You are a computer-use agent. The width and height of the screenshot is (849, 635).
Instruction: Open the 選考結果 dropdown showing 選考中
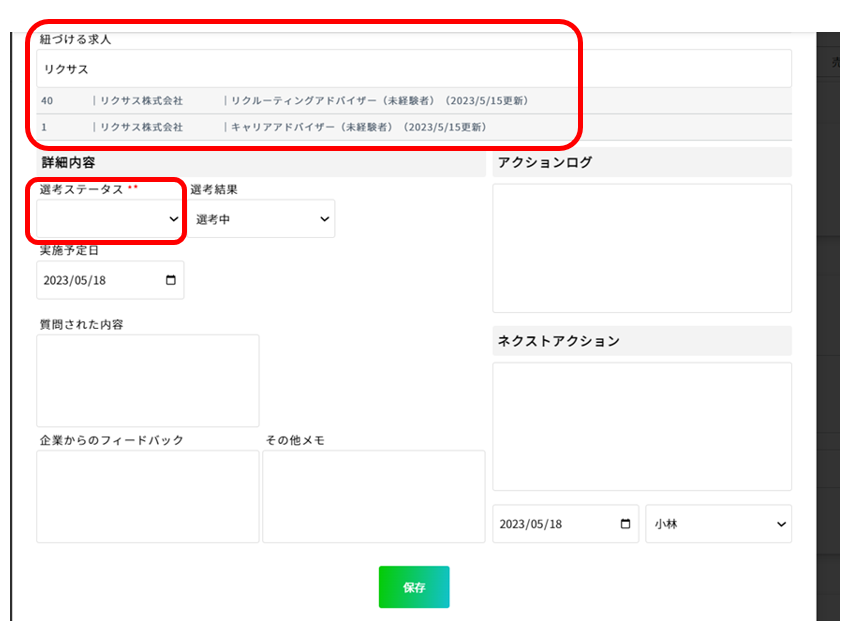(x=263, y=219)
